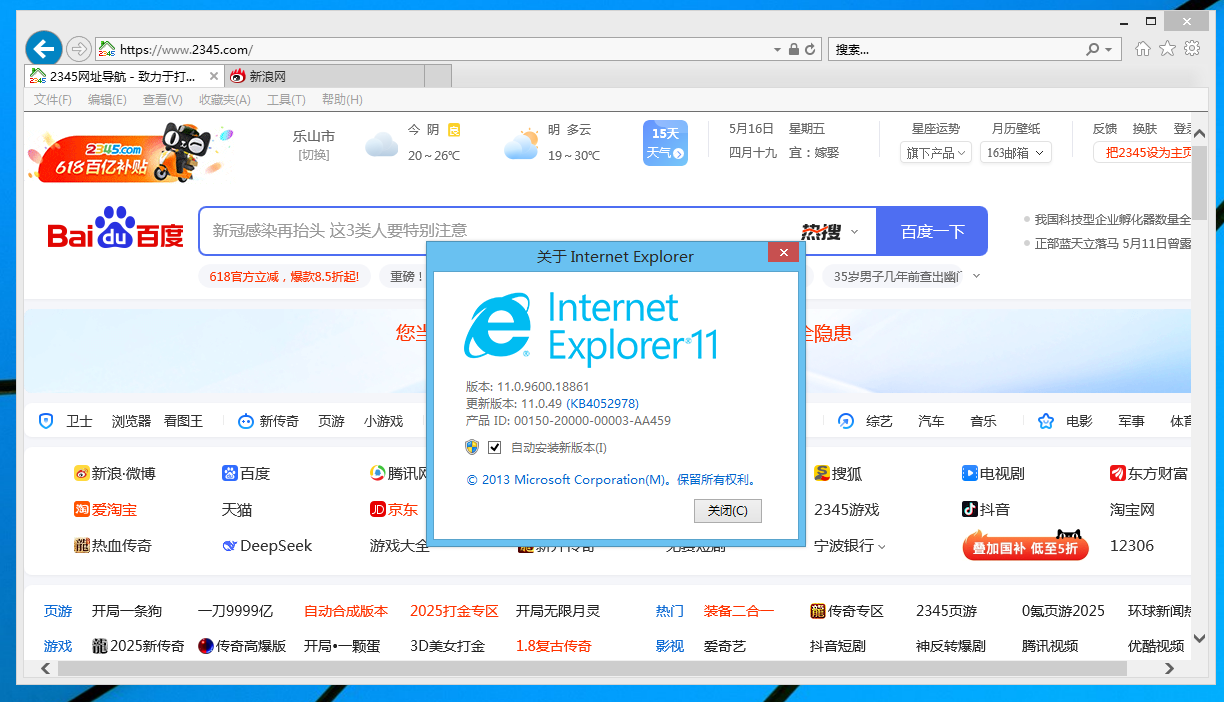
Task: Go back with the blue back arrow
Action: [x=43, y=47]
